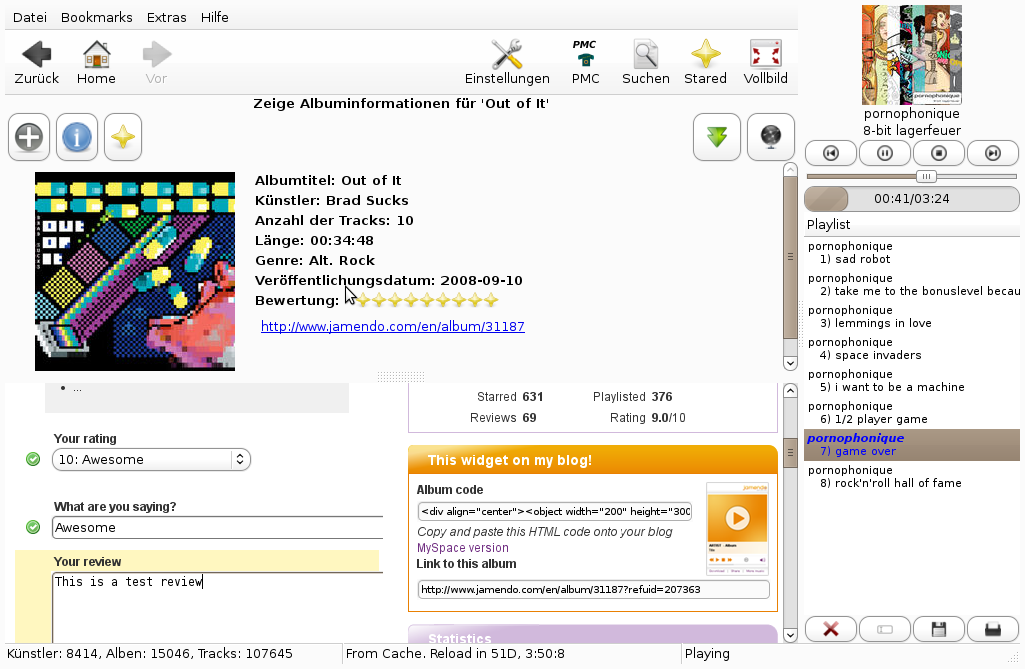The image size is (1025, 669).
Task: Open the jamendo album/31187 link
Action: pos(393,326)
